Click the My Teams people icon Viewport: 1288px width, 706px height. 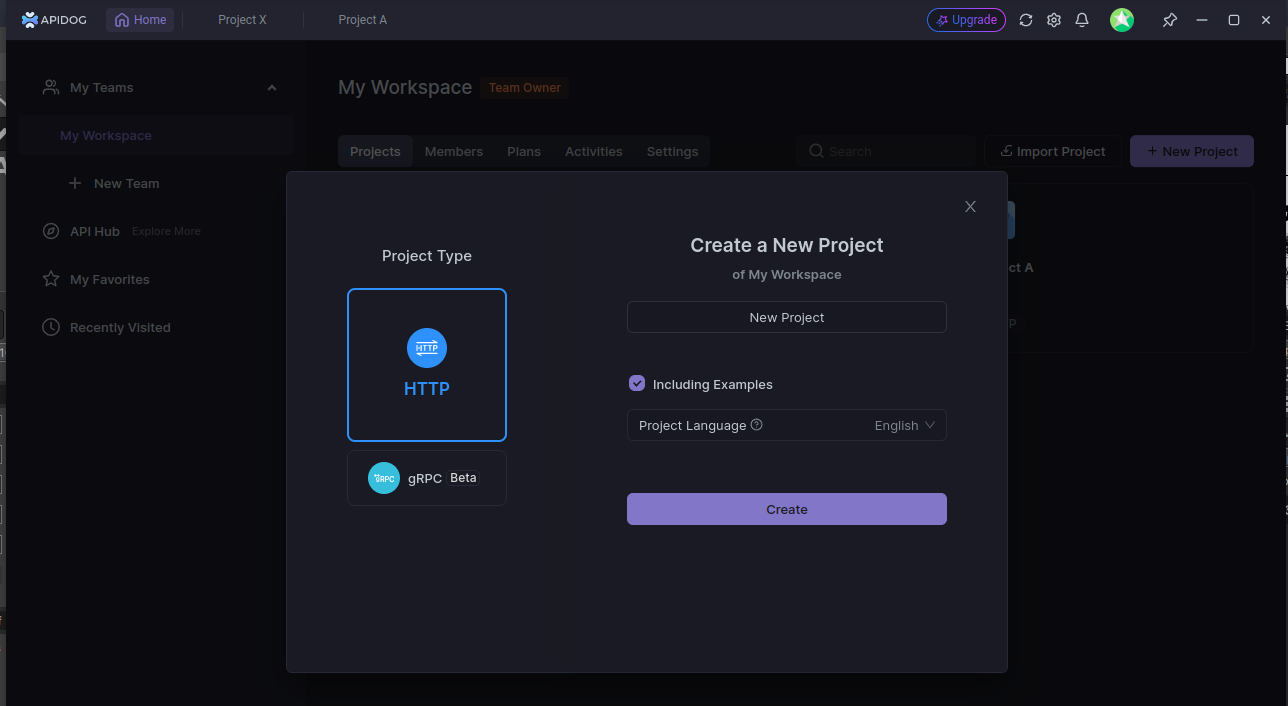pyautogui.click(x=51, y=88)
